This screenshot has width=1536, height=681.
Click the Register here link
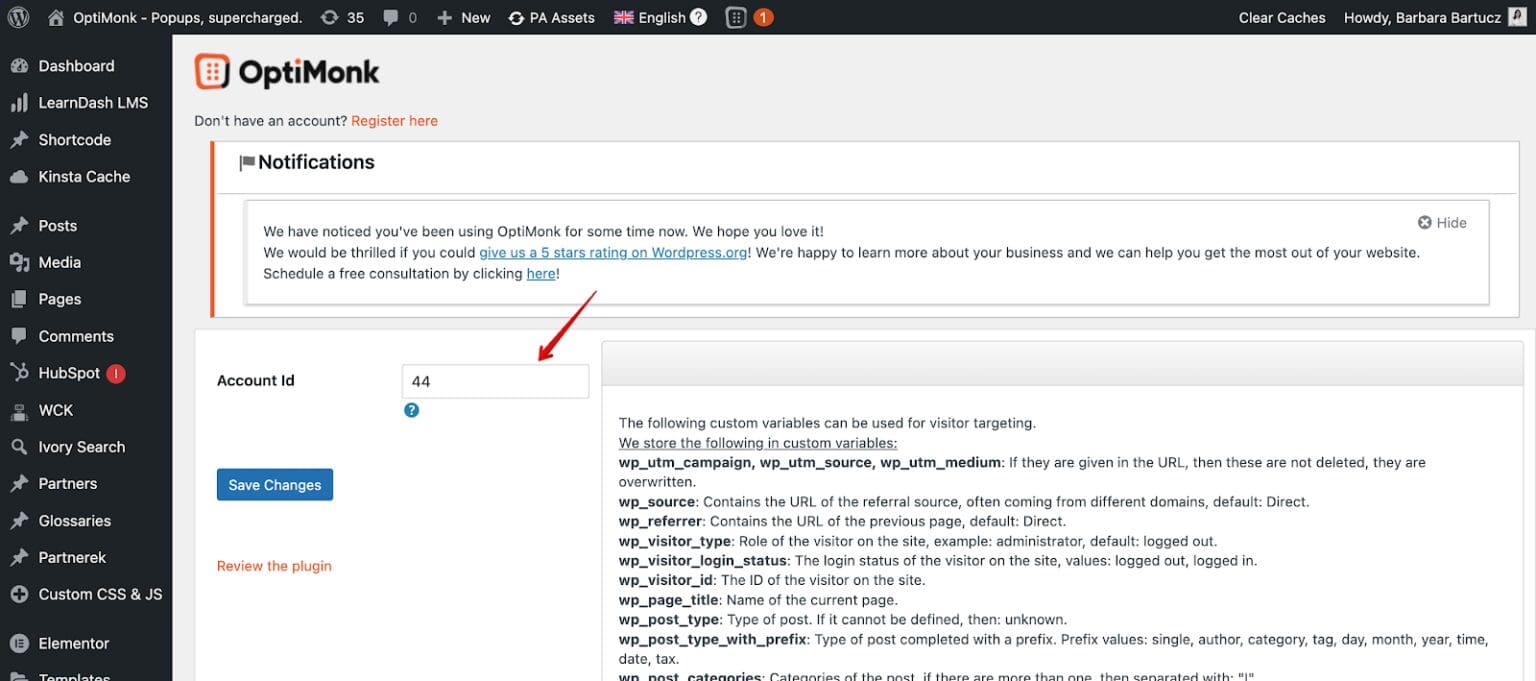(x=394, y=121)
